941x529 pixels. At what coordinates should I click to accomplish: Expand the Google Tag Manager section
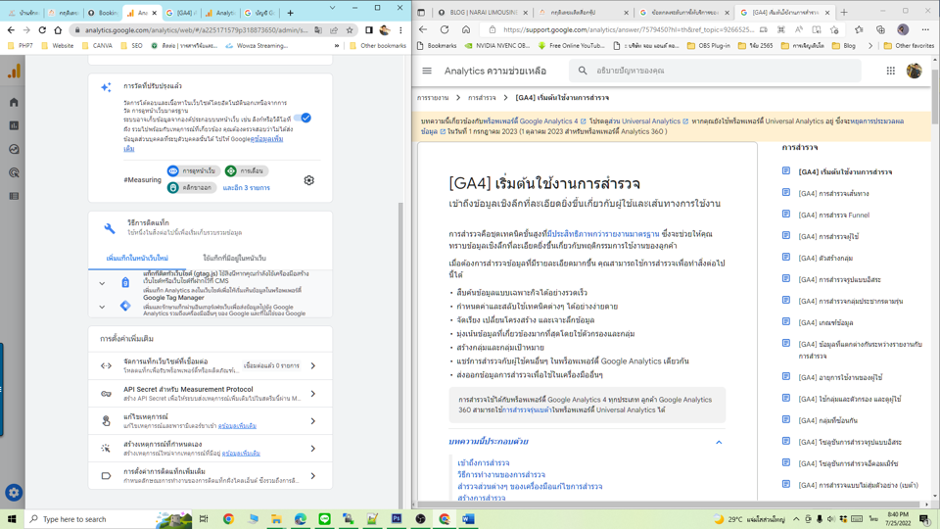[102, 306]
